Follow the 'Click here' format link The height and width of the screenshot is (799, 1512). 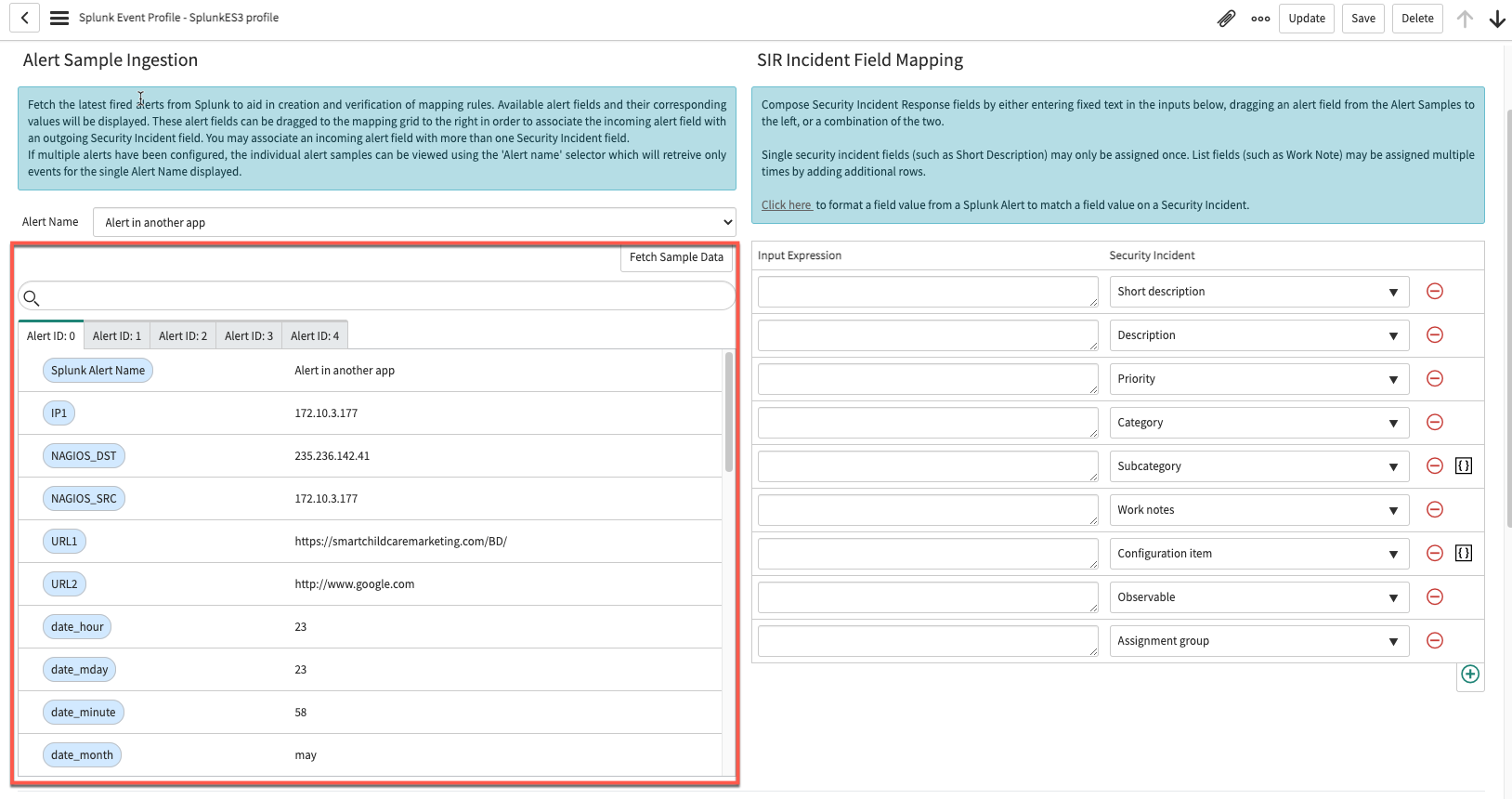coord(787,205)
